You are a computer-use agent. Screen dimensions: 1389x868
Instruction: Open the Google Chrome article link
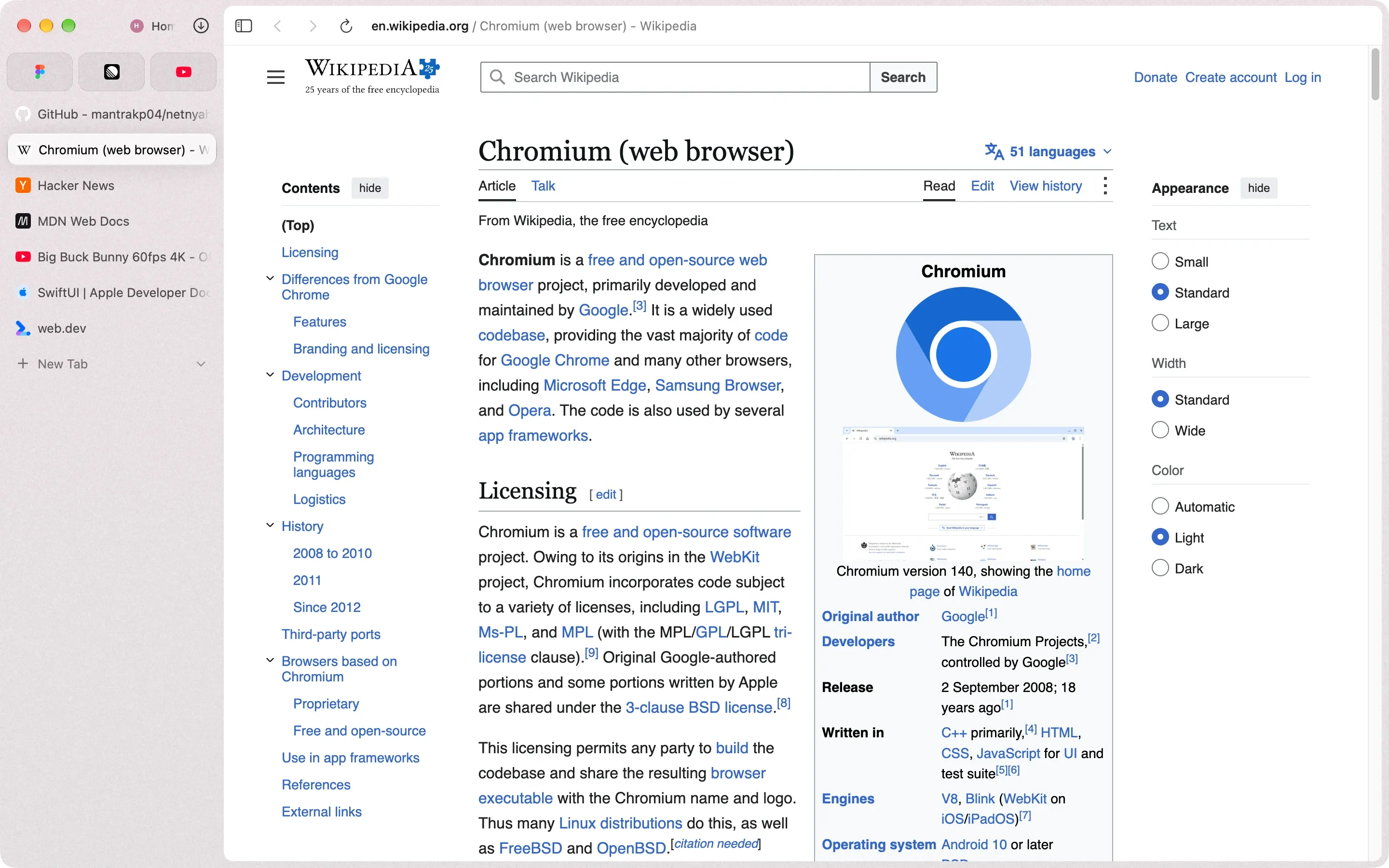(x=555, y=360)
